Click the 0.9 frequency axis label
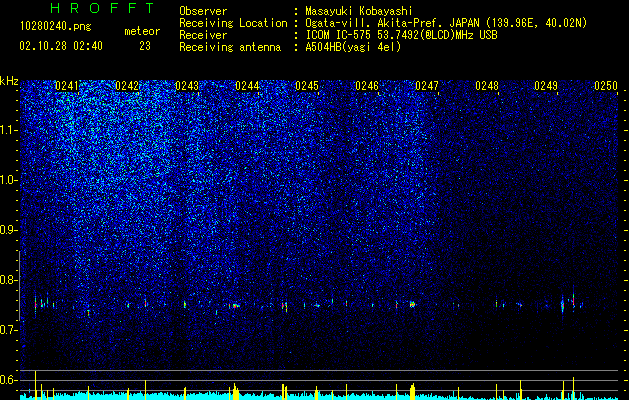Image resolution: width=629 pixels, height=400 pixels. click(8, 230)
